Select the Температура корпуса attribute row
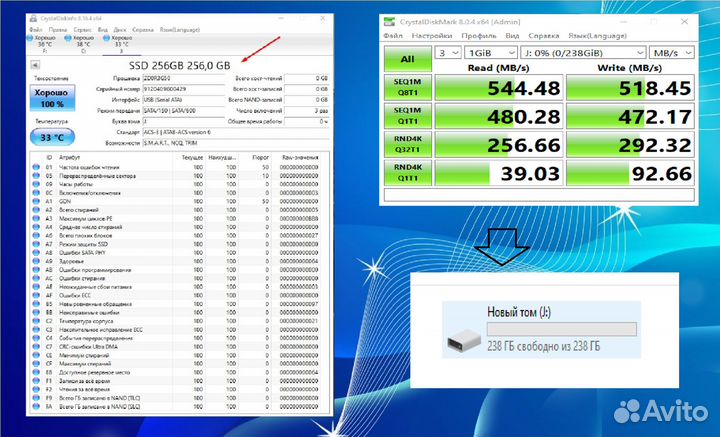720x437 pixels. click(180, 321)
